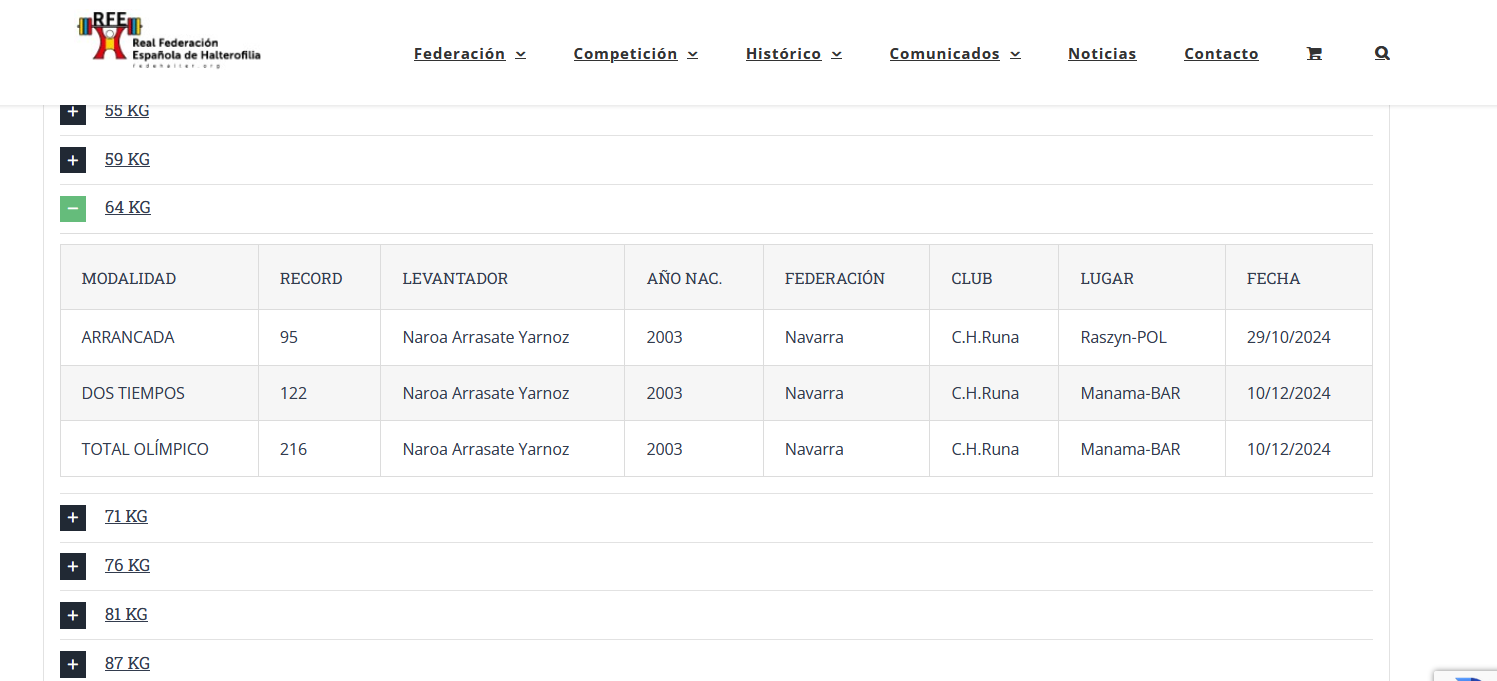1497x681 pixels.
Task: Click the reCAPTCHA badge in corner
Action: tap(1466, 675)
